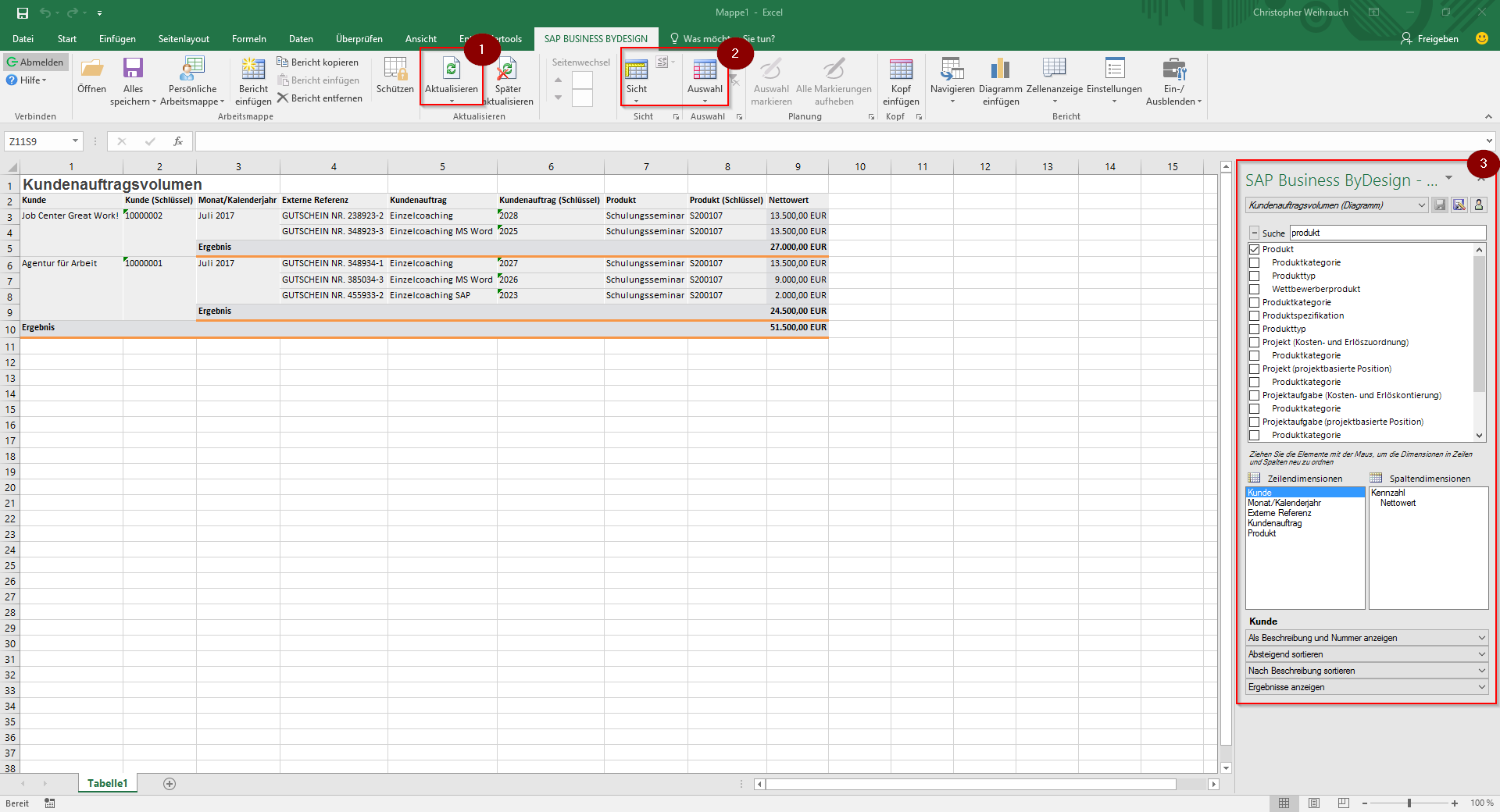This screenshot has height=812, width=1500.
Task: Click the Ein-/Ausblenden icon
Action: [1174, 69]
